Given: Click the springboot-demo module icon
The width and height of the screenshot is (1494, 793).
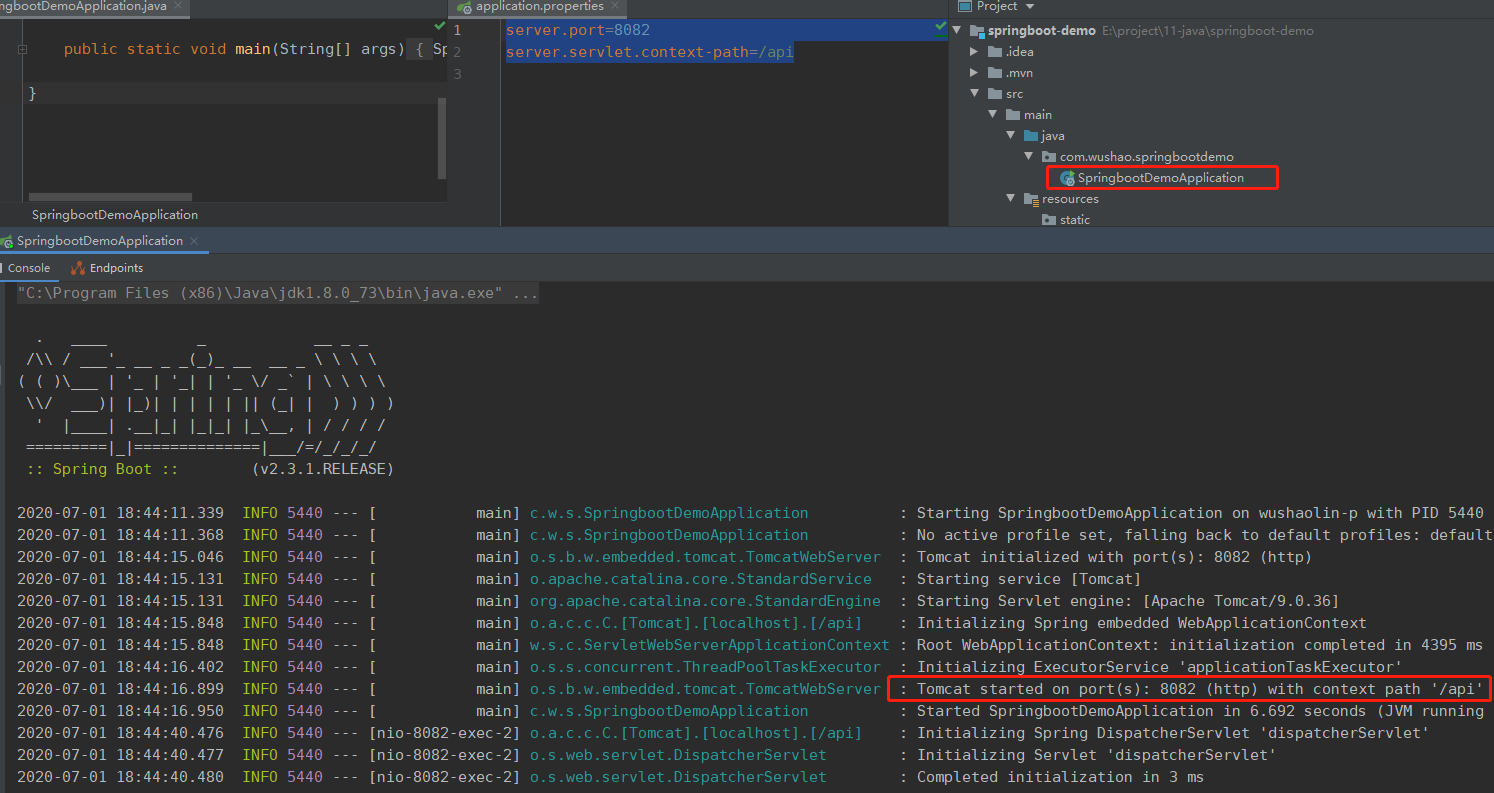Looking at the screenshot, I should coord(976,31).
